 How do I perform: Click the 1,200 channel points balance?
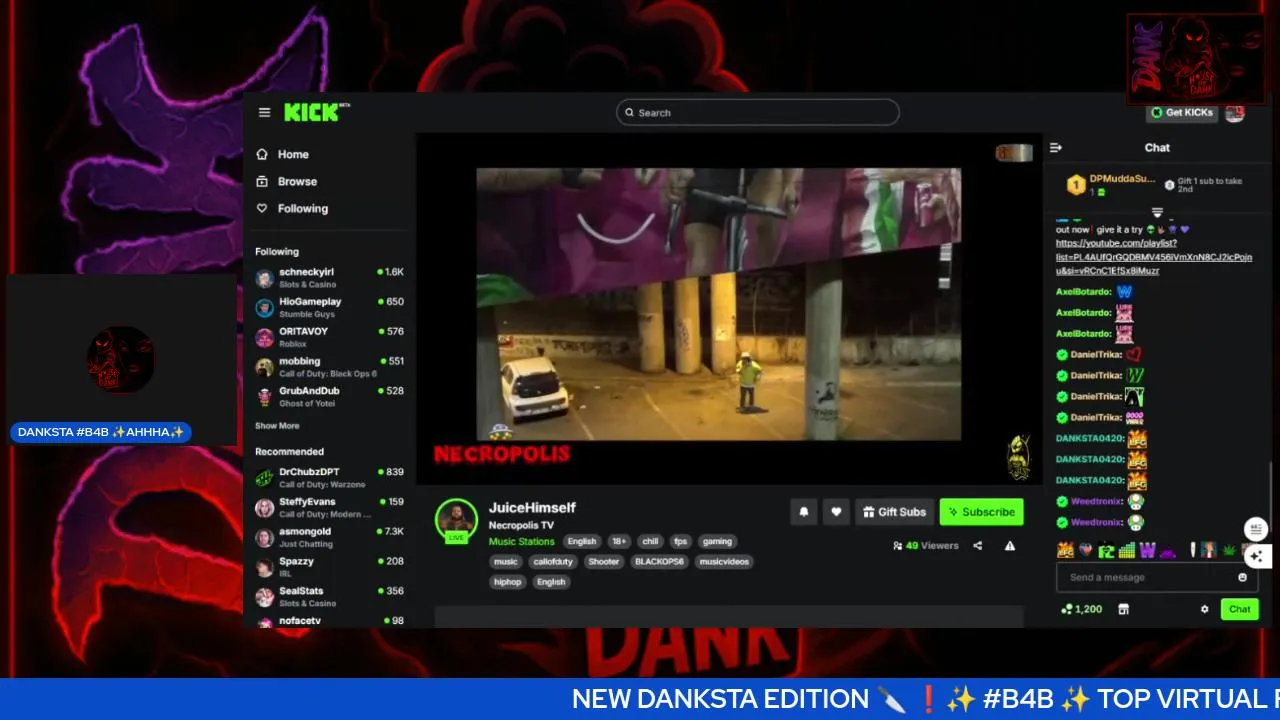pyautogui.click(x=1081, y=609)
